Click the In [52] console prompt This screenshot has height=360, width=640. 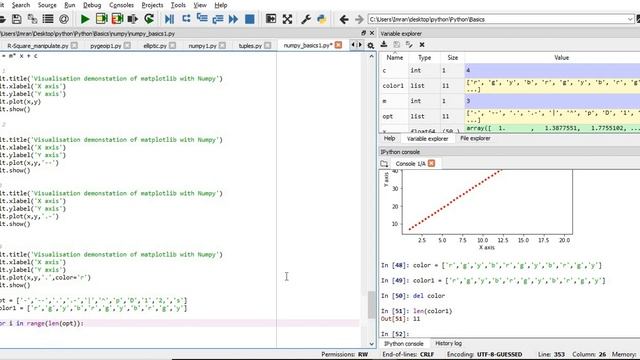[x=395, y=334]
